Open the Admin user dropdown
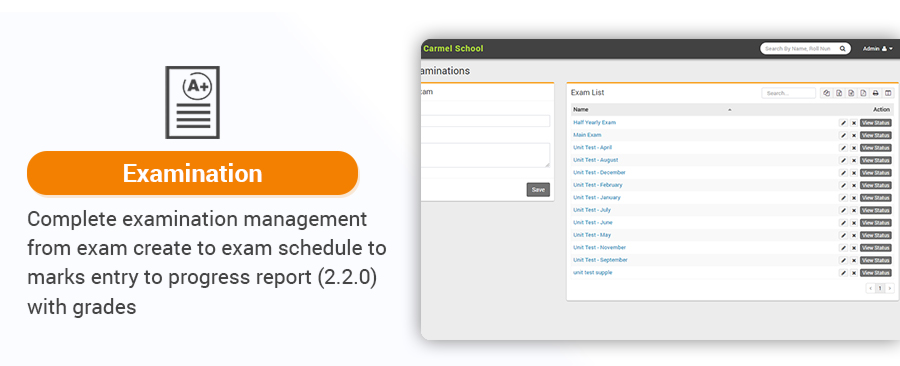This screenshot has height=366, width=900. [878, 49]
